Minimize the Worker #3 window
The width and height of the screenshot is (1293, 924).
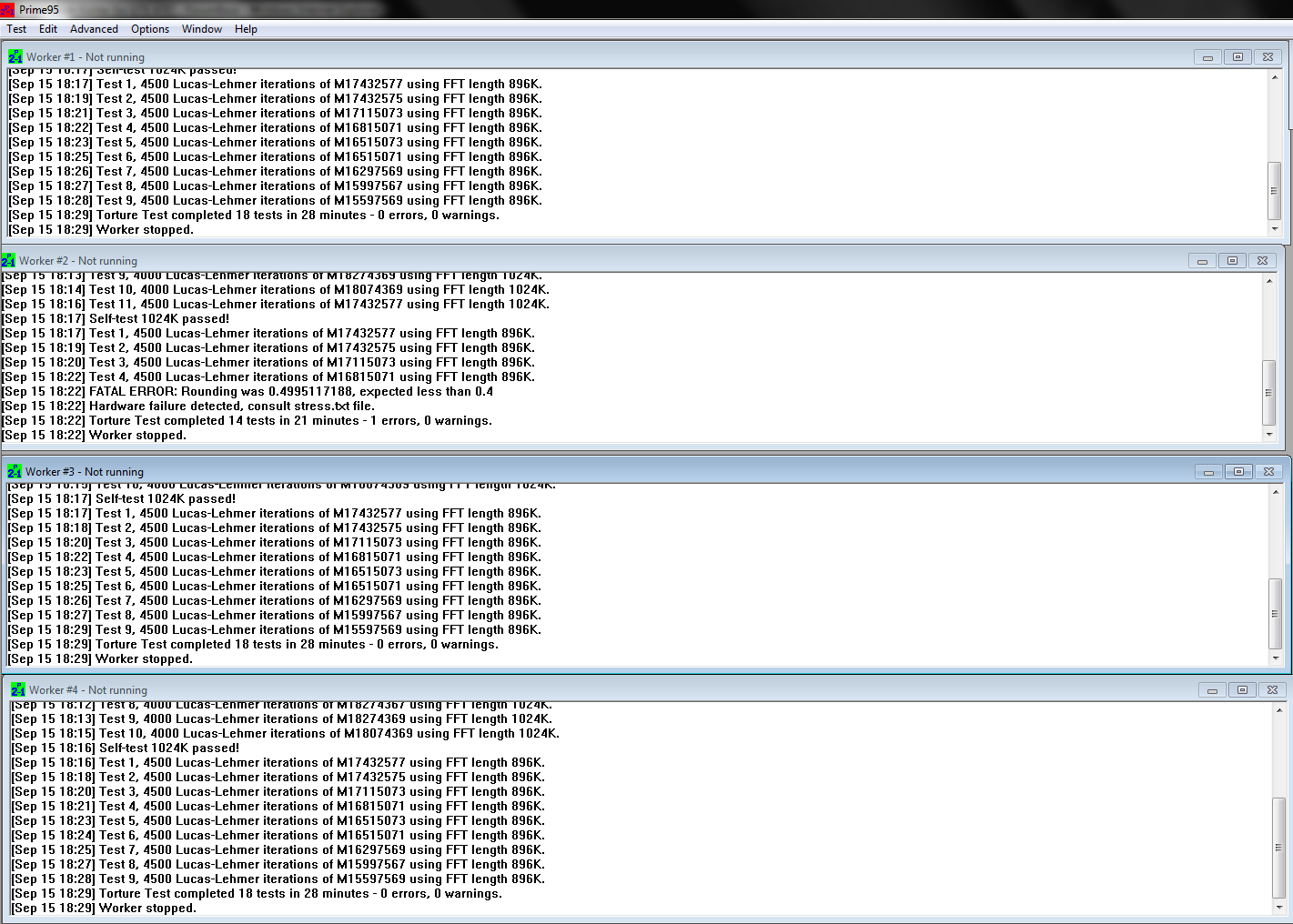tap(1209, 471)
